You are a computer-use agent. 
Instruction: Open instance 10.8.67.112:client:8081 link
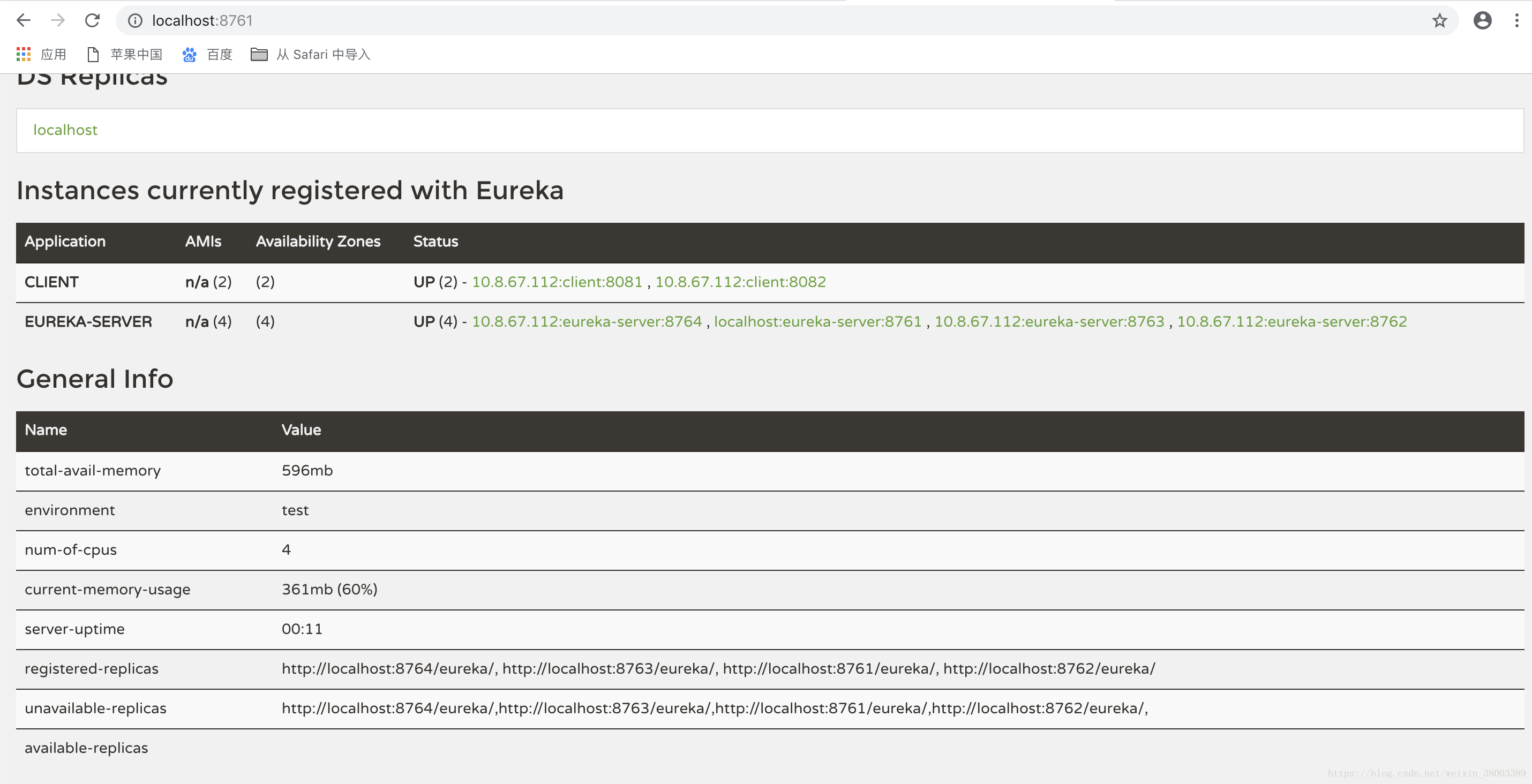click(x=557, y=282)
